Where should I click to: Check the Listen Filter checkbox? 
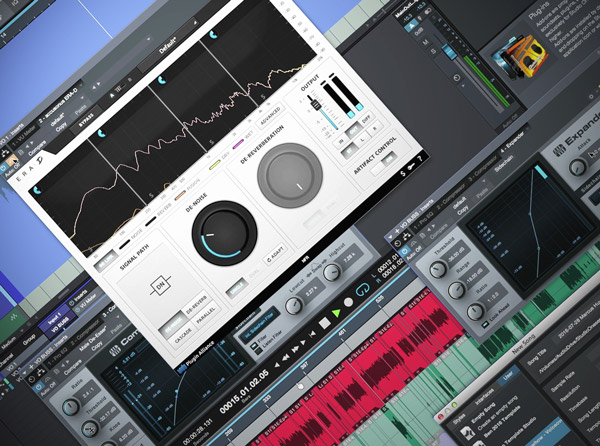coord(260,350)
